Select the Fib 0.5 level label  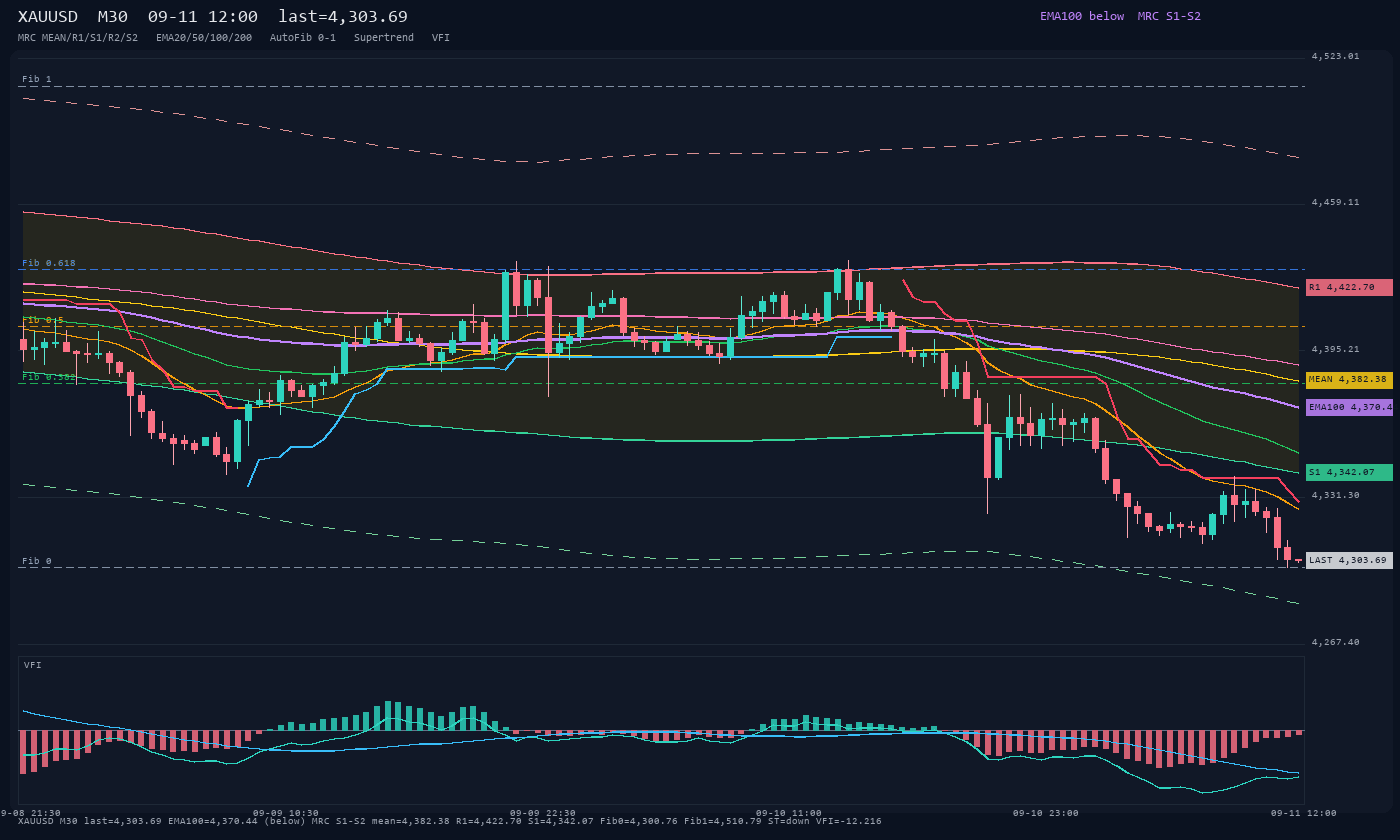(43, 320)
